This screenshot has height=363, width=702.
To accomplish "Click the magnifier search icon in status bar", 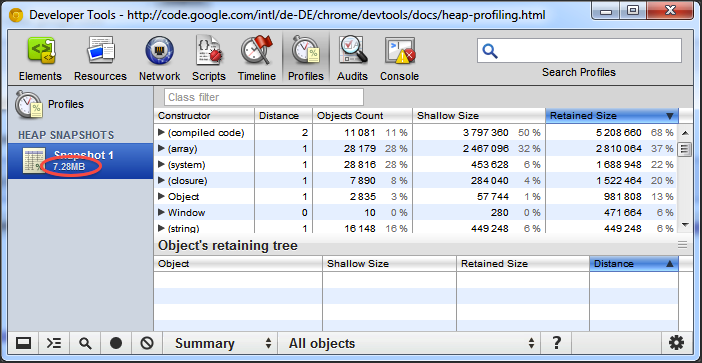I will point(85,343).
